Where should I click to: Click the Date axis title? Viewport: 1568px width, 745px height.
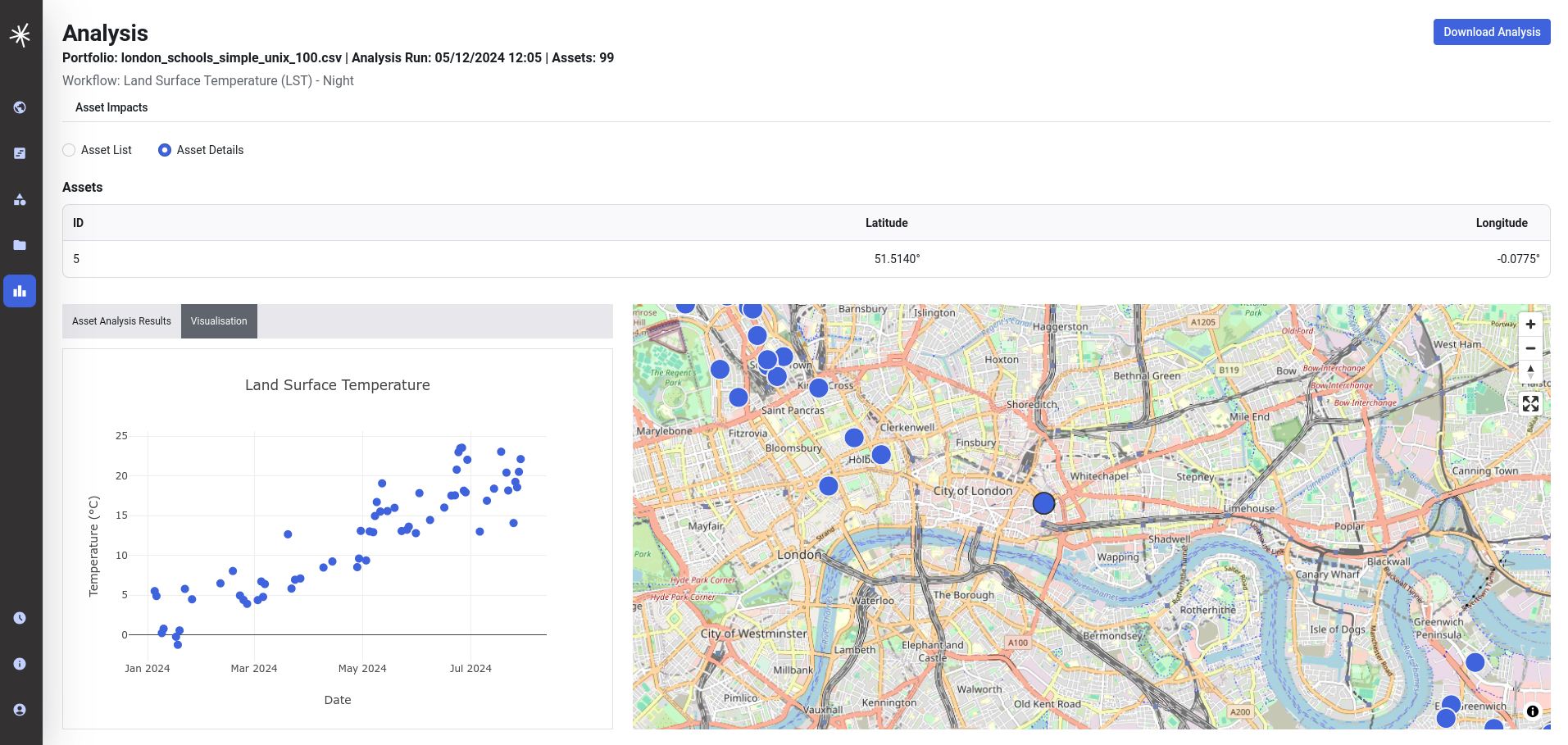coord(338,700)
